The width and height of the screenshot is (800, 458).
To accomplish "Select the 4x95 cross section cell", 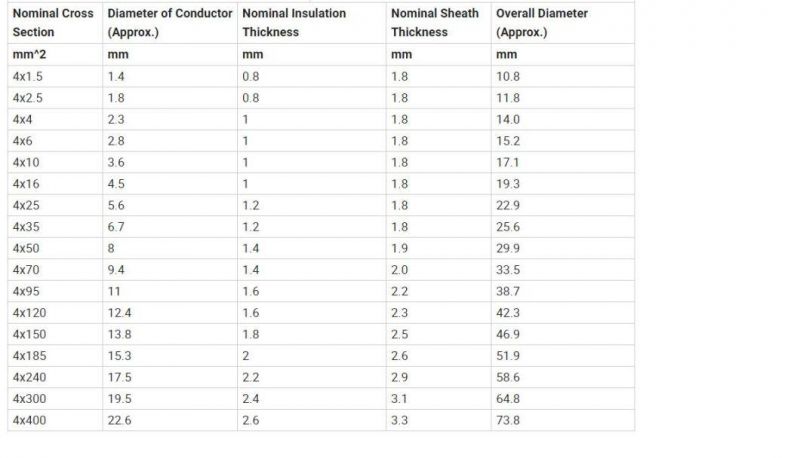I will pyautogui.click(x=55, y=291).
